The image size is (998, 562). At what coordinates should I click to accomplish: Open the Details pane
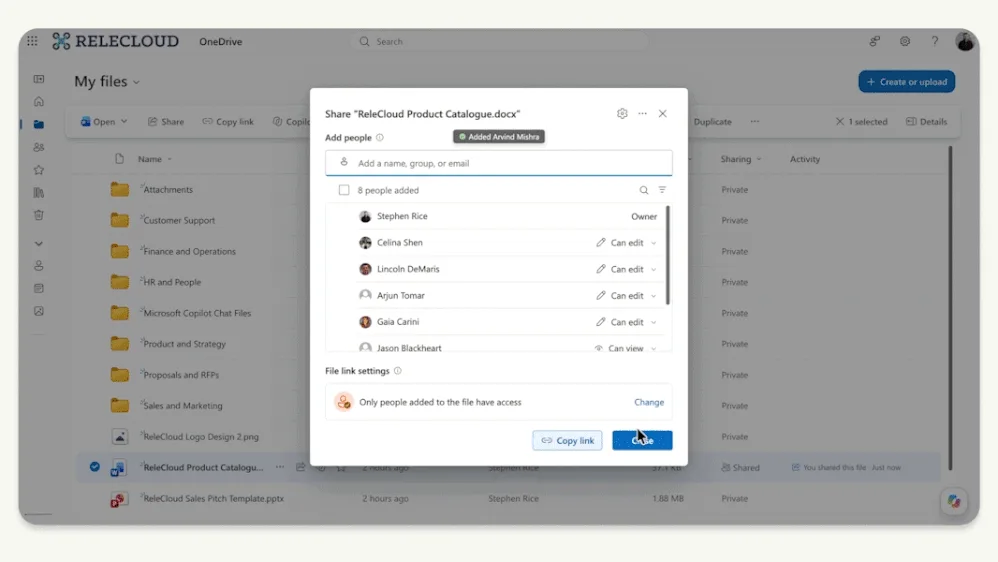point(926,122)
